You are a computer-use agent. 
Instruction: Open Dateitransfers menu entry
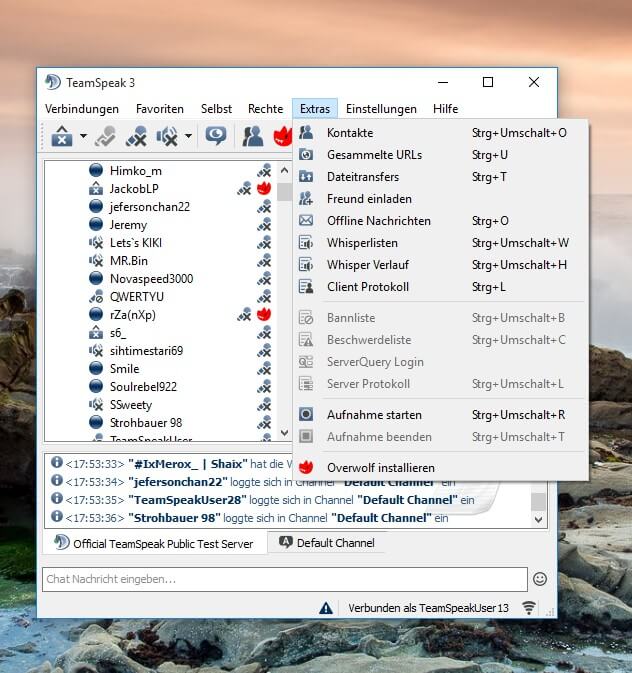(x=441, y=177)
